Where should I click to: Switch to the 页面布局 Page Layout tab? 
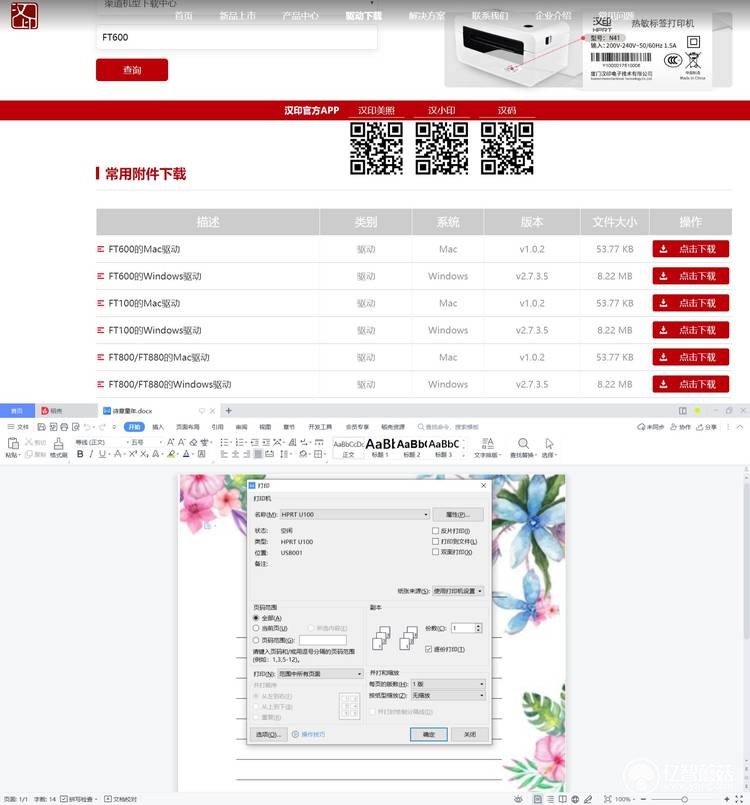[x=187, y=427]
